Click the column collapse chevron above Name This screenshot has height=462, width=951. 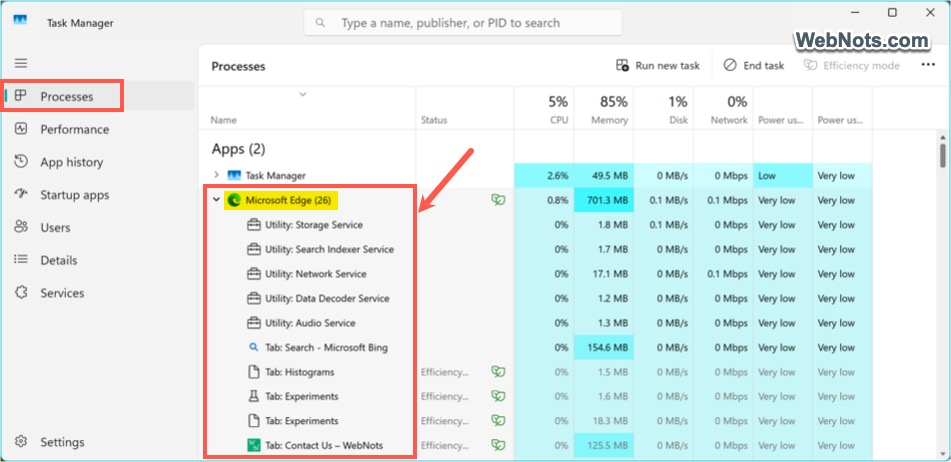[303, 94]
